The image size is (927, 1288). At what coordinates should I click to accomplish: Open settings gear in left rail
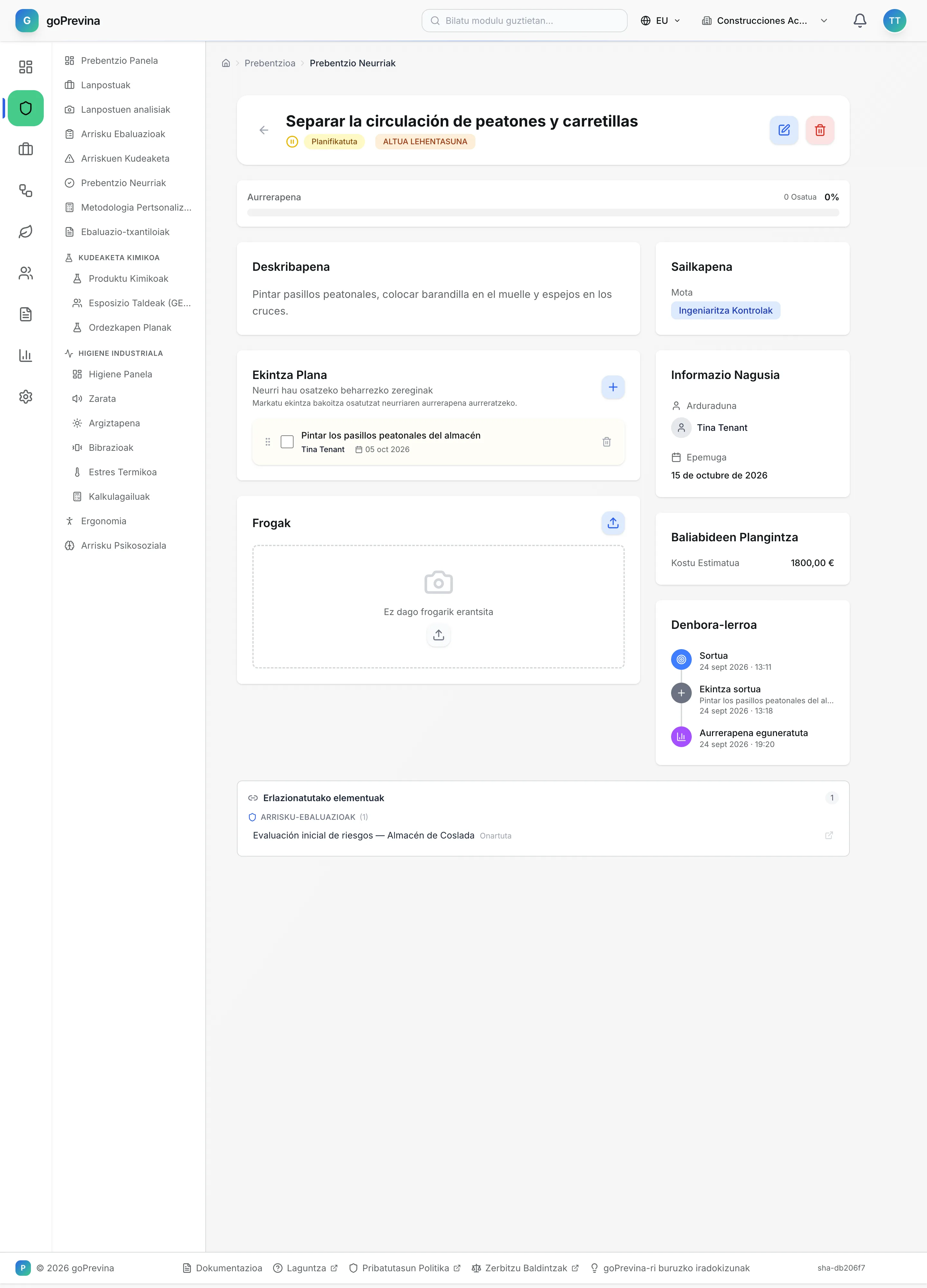point(25,396)
